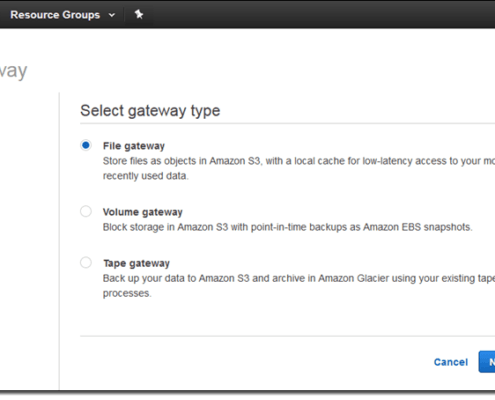Click the 'Block storage in Amazon S3' description
The image size is (495, 400).
click(288, 227)
